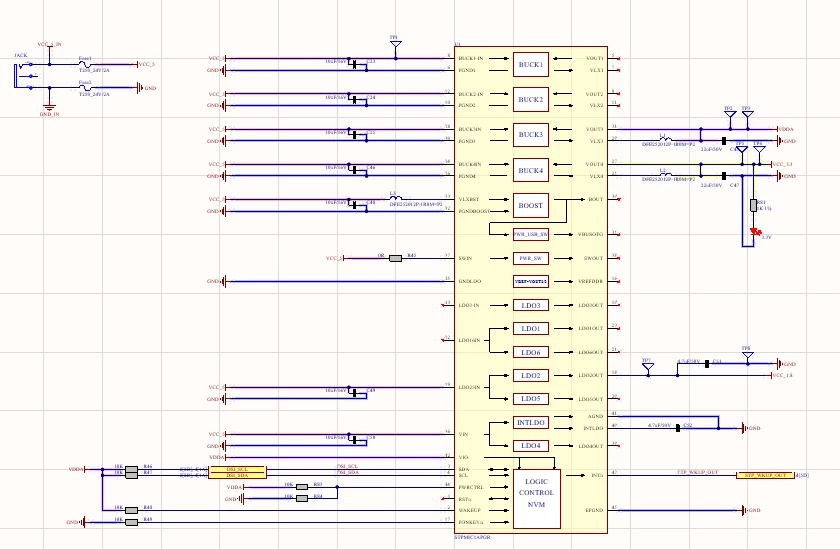Screen dimensions: 840x549
Task: Select the LDO3 block
Action: (530, 305)
